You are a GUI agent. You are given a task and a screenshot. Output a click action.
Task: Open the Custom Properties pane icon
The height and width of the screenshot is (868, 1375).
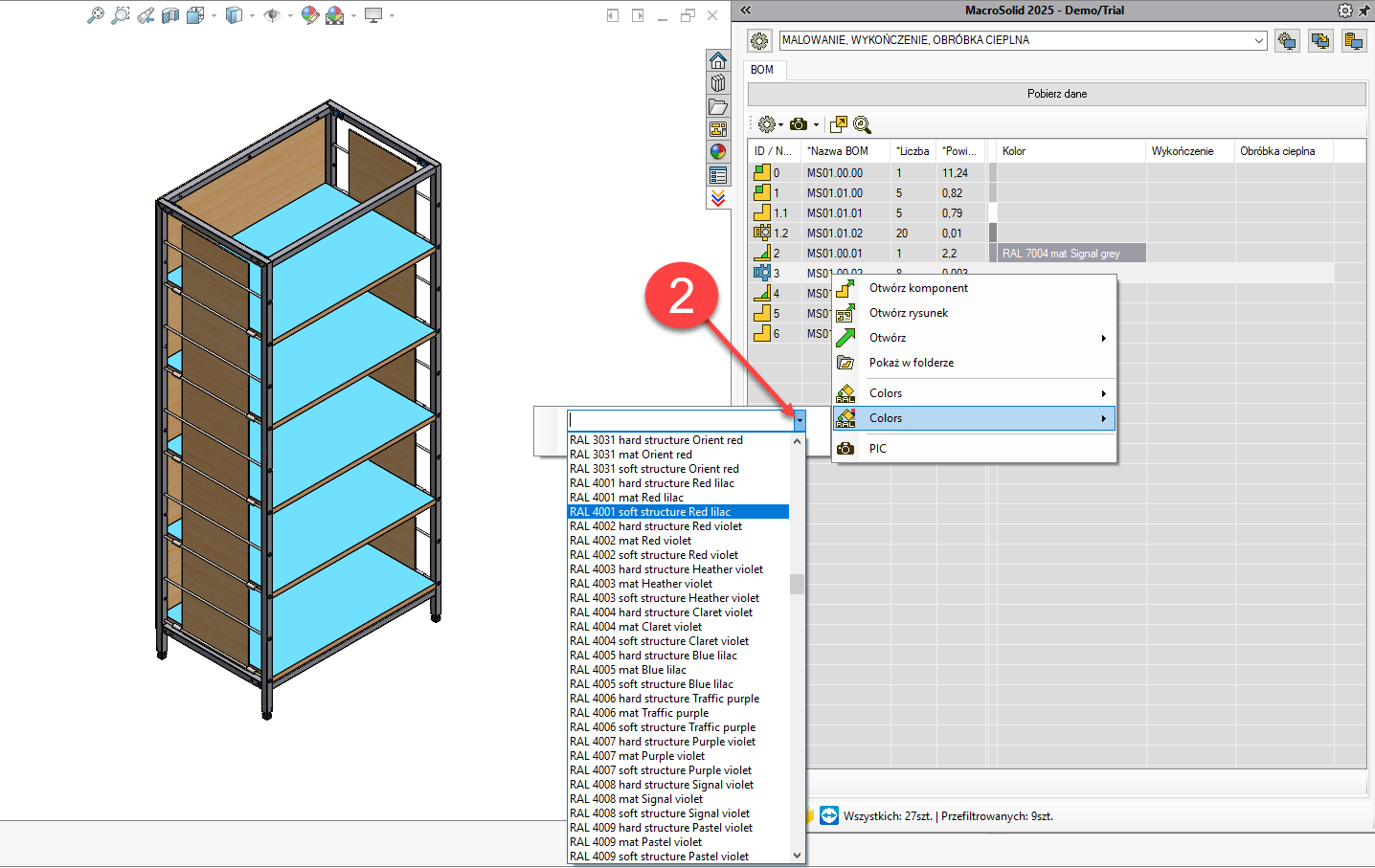[x=718, y=175]
